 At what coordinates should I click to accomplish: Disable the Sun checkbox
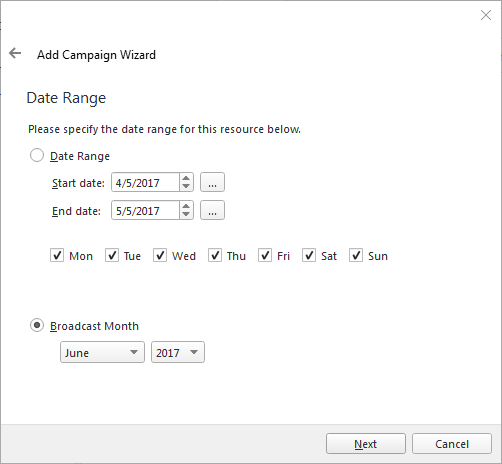356,255
